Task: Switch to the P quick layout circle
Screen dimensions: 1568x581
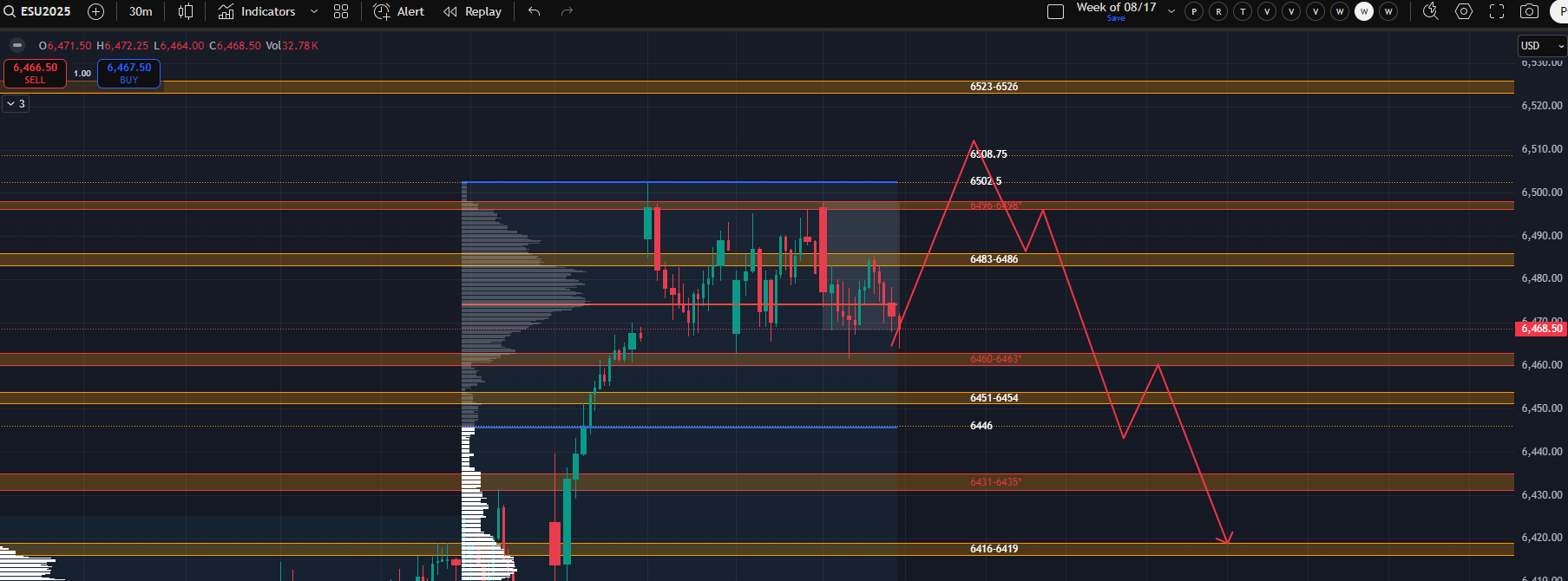Action: (1194, 11)
